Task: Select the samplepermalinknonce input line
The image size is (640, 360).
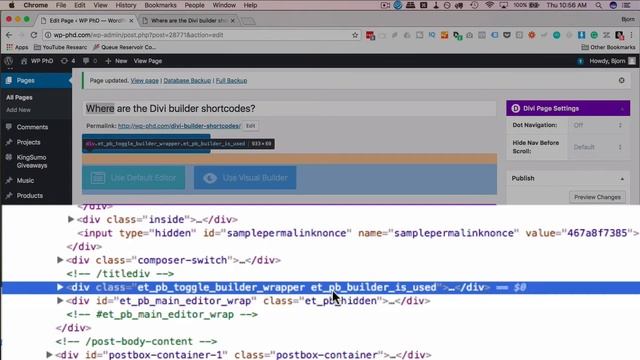Action: [358, 233]
